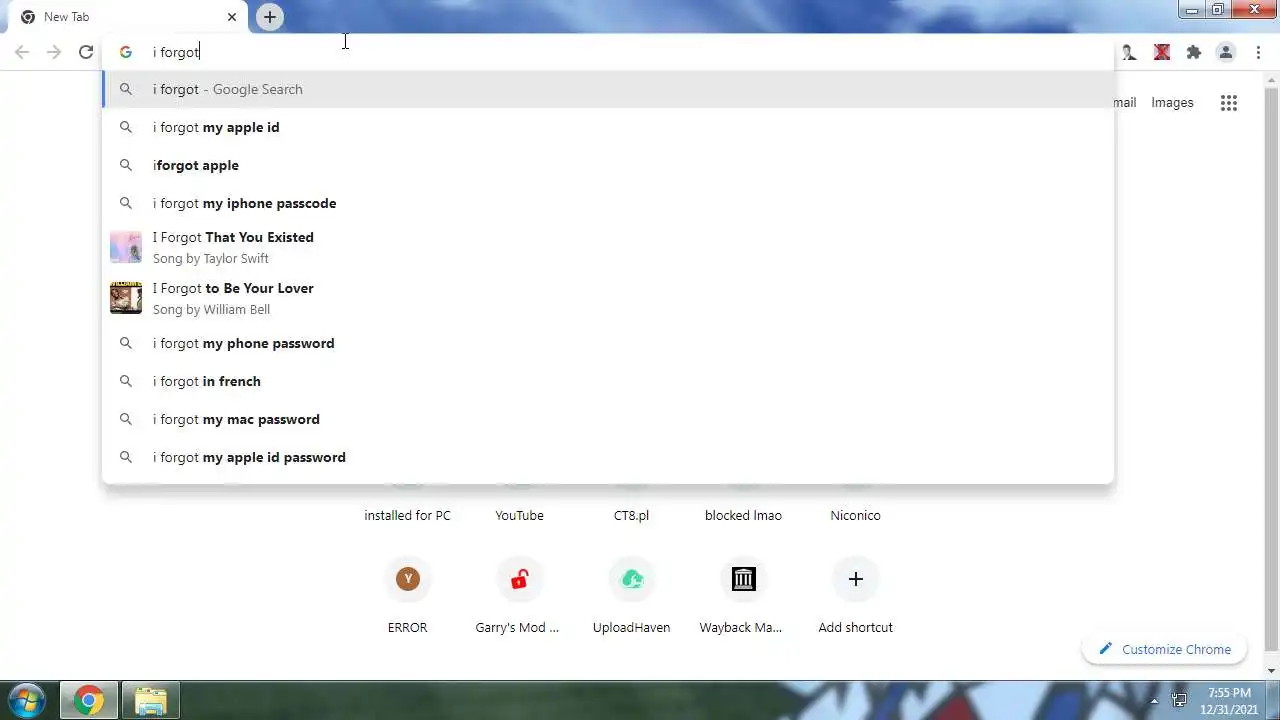
Task: Choose suggestion 'i forgot my mac password'
Action: [608, 419]
